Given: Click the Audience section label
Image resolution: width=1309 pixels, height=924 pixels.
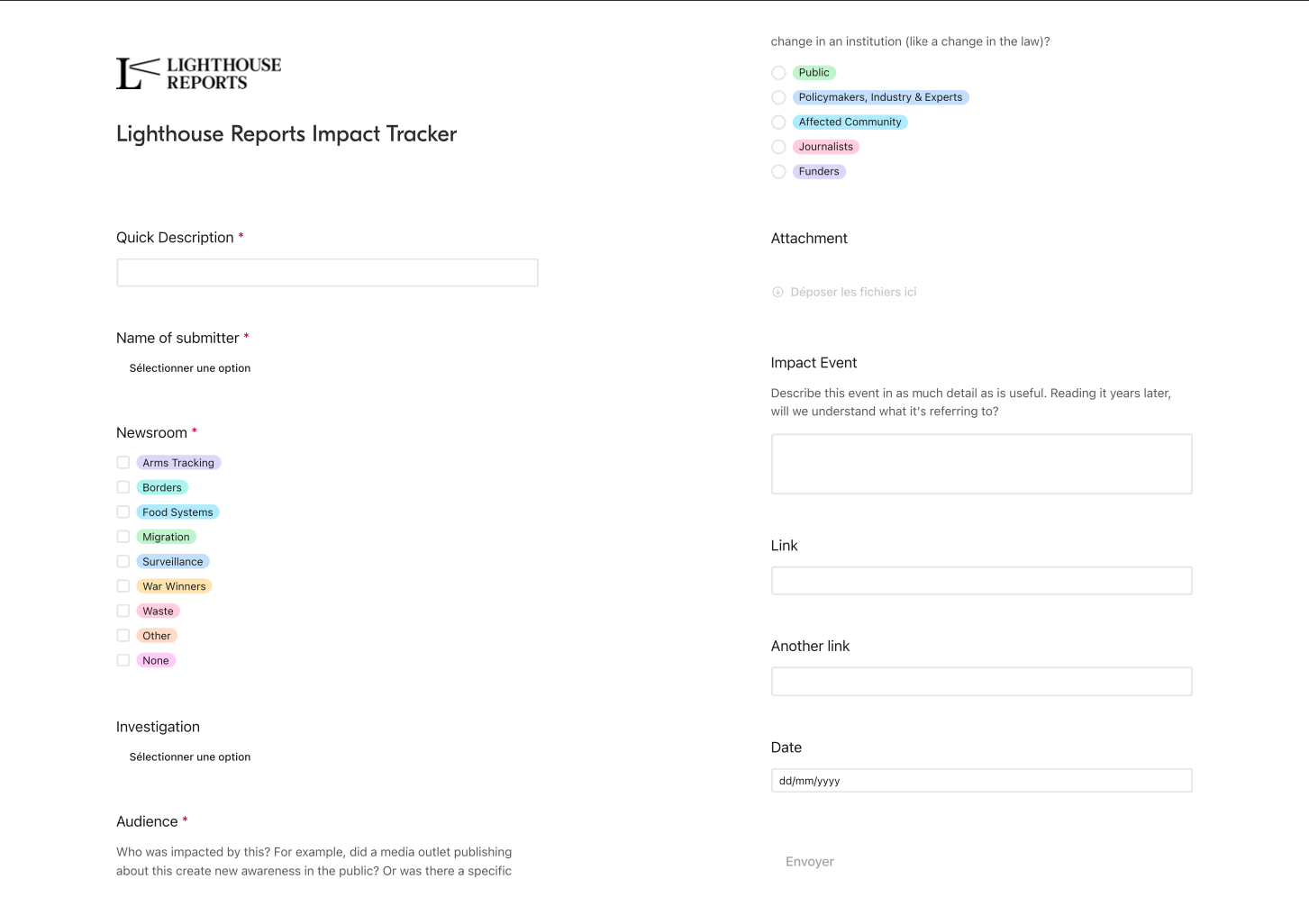Looking at the screenshot, I should (147, 821).
